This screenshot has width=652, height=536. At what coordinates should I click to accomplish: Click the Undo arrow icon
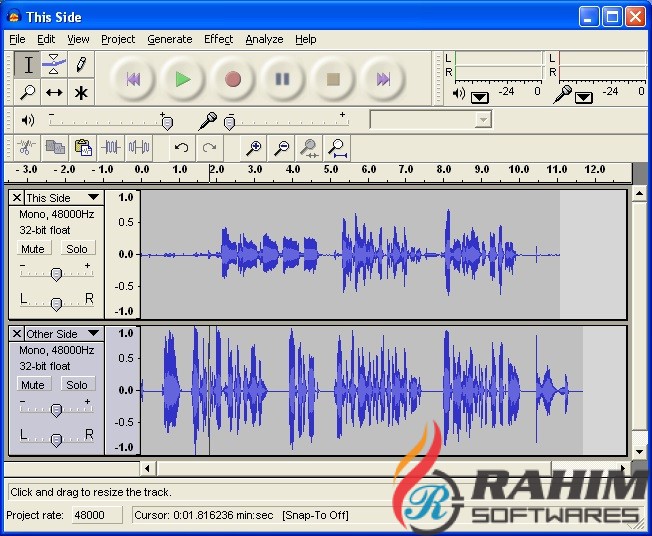(x=181, y=148)
